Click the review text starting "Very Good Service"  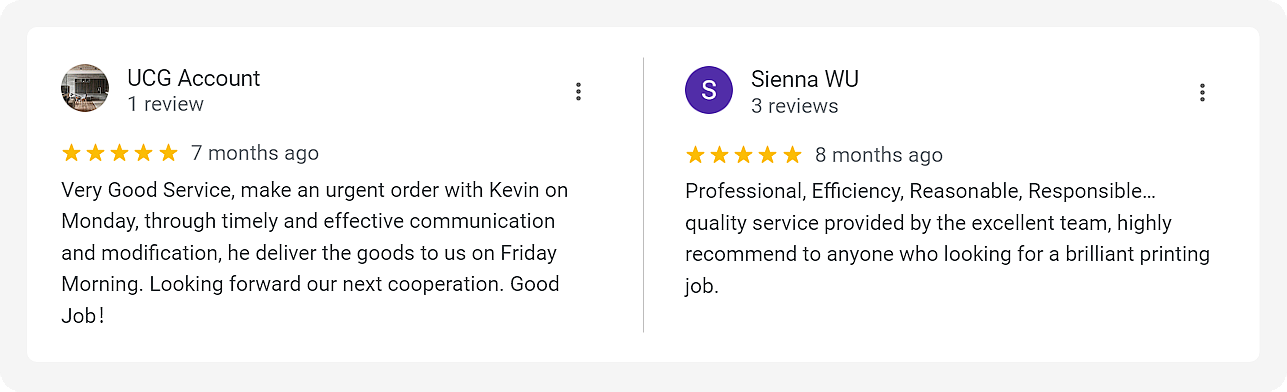pyautogui.click(x=315, y=252)
